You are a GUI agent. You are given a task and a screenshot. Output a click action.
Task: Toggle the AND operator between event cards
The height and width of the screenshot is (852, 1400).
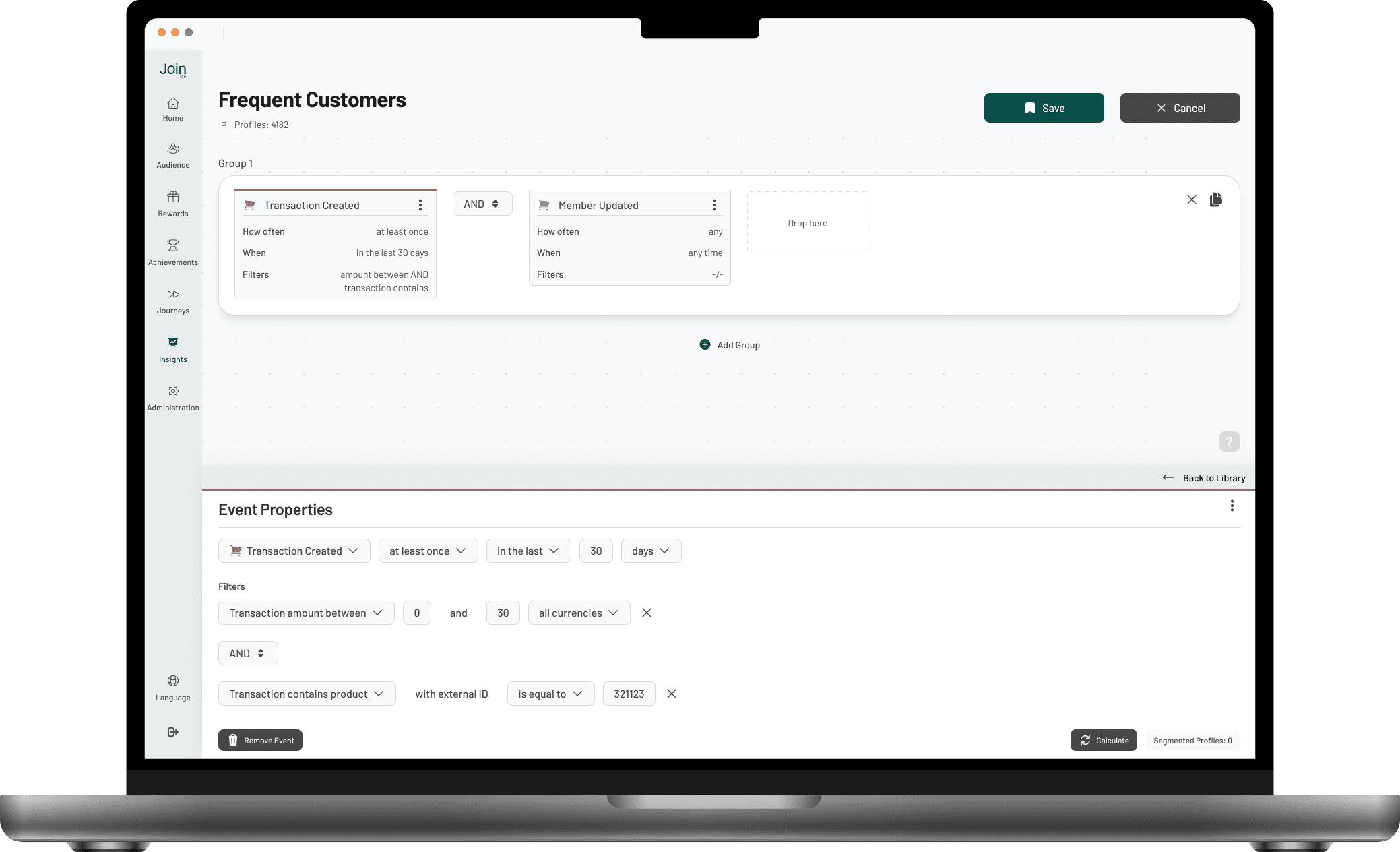482,204
